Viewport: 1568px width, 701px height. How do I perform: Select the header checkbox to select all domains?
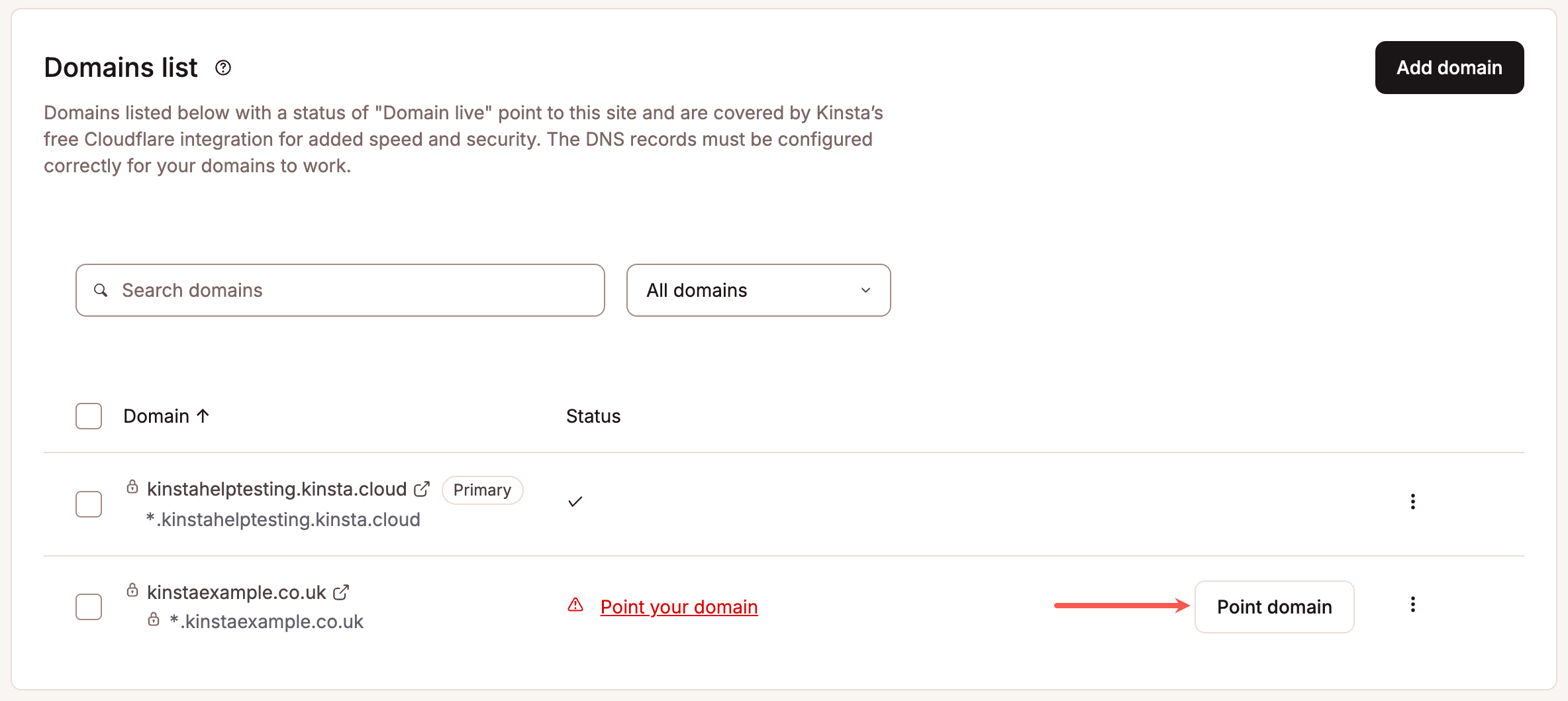click(x=87, y=415)
